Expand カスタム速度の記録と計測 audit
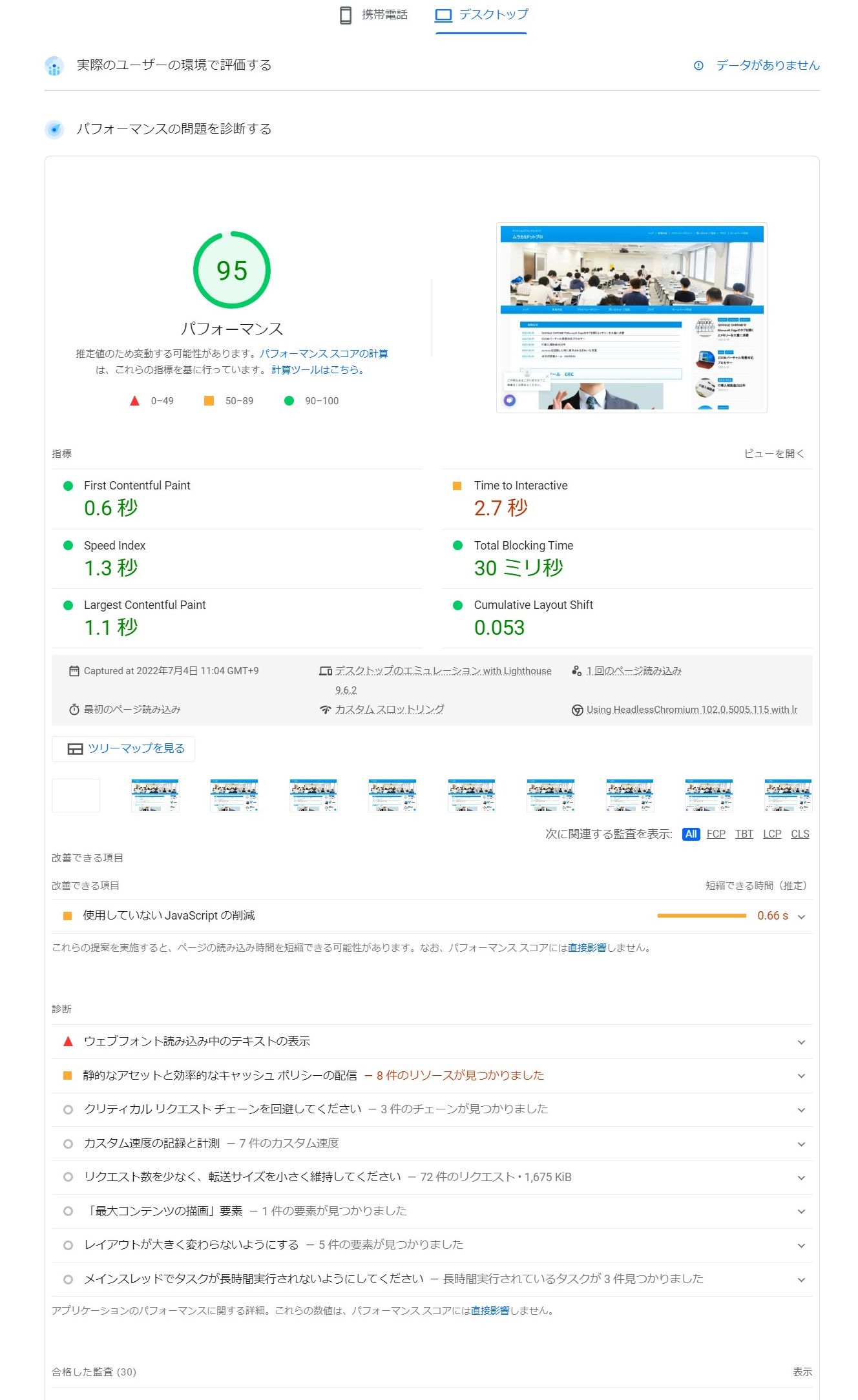 tap(432, 1144)
